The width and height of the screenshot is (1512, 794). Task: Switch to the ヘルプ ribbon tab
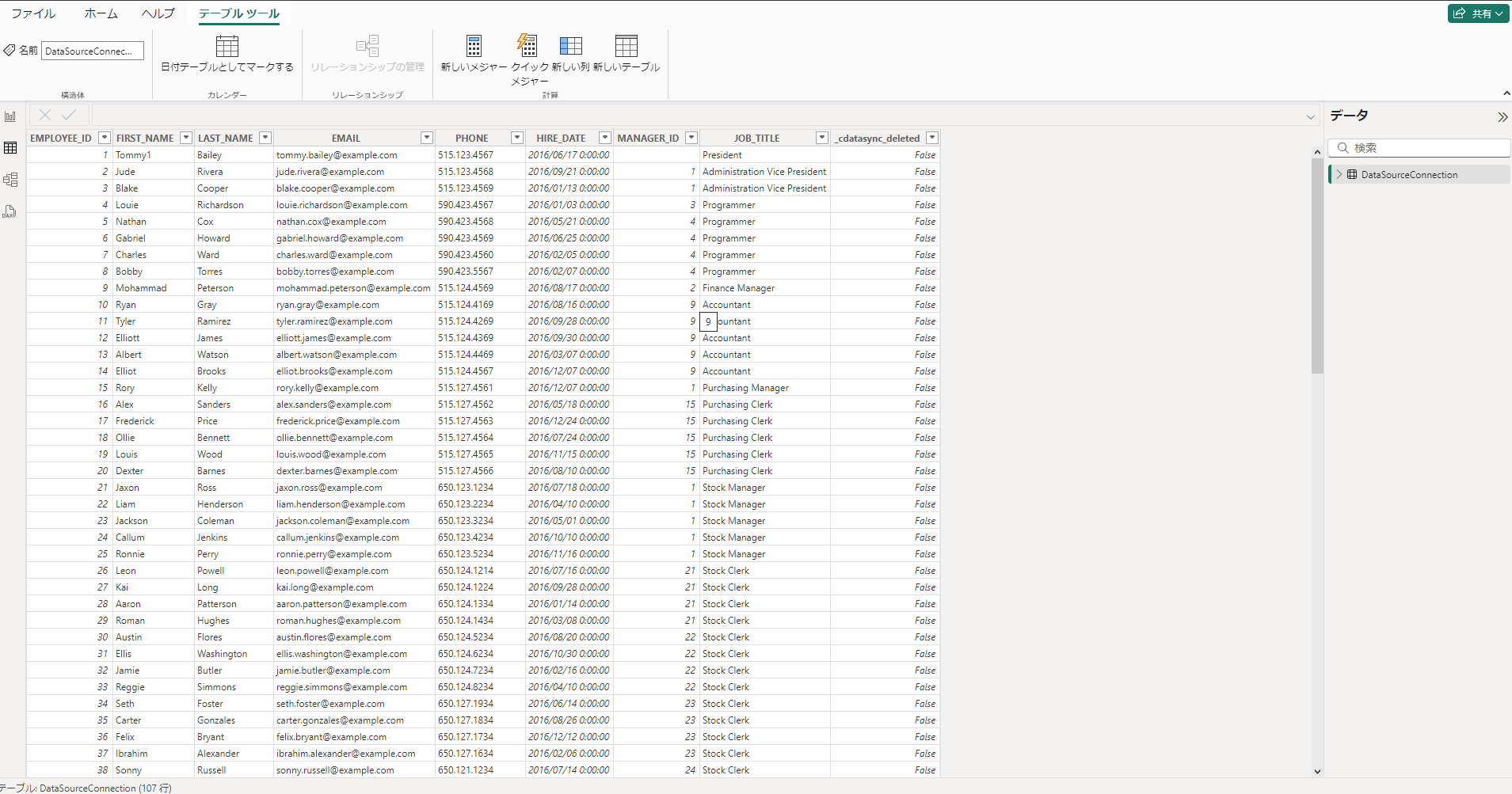pos(158,13)
